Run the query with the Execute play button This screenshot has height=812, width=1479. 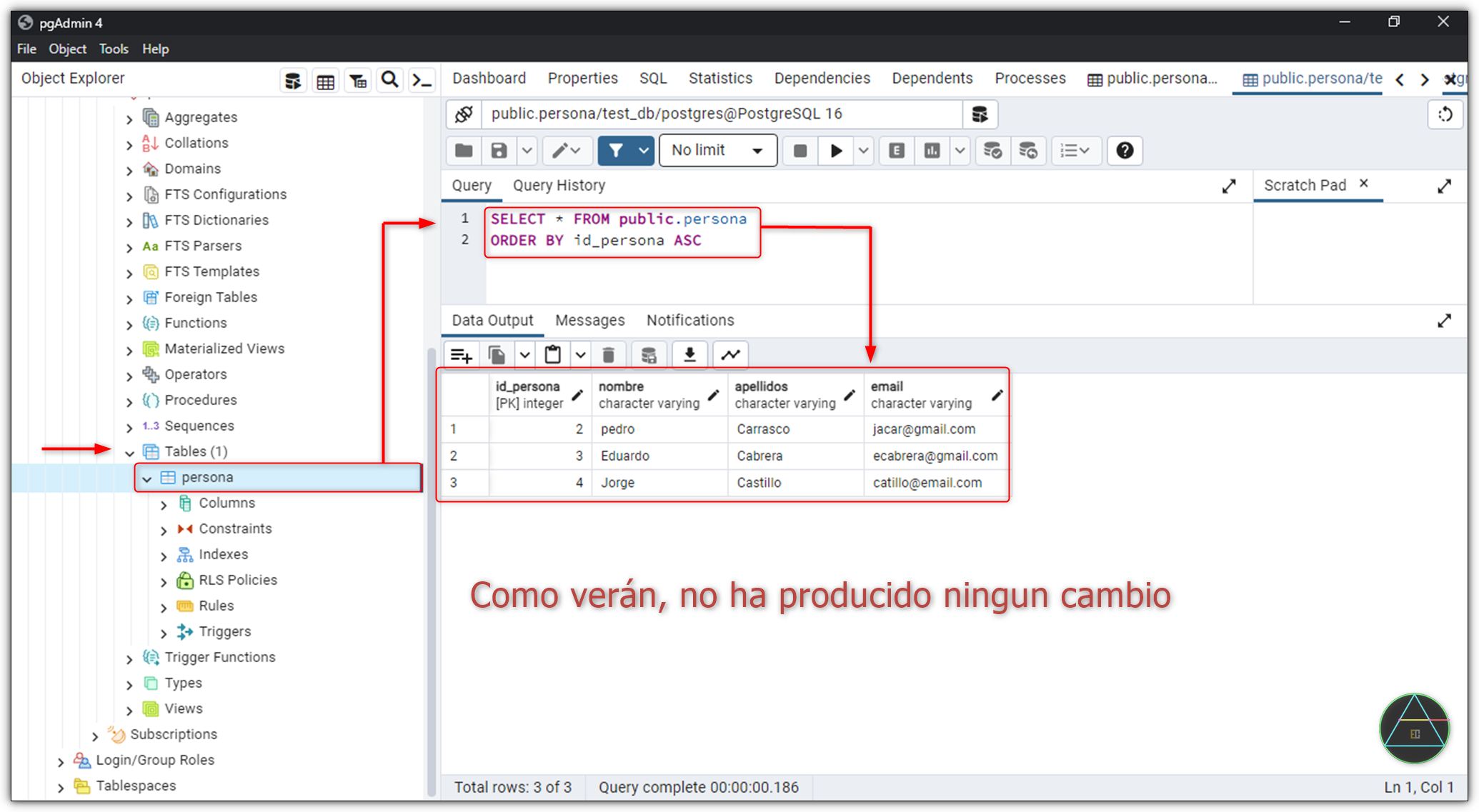tap(836, 151)
